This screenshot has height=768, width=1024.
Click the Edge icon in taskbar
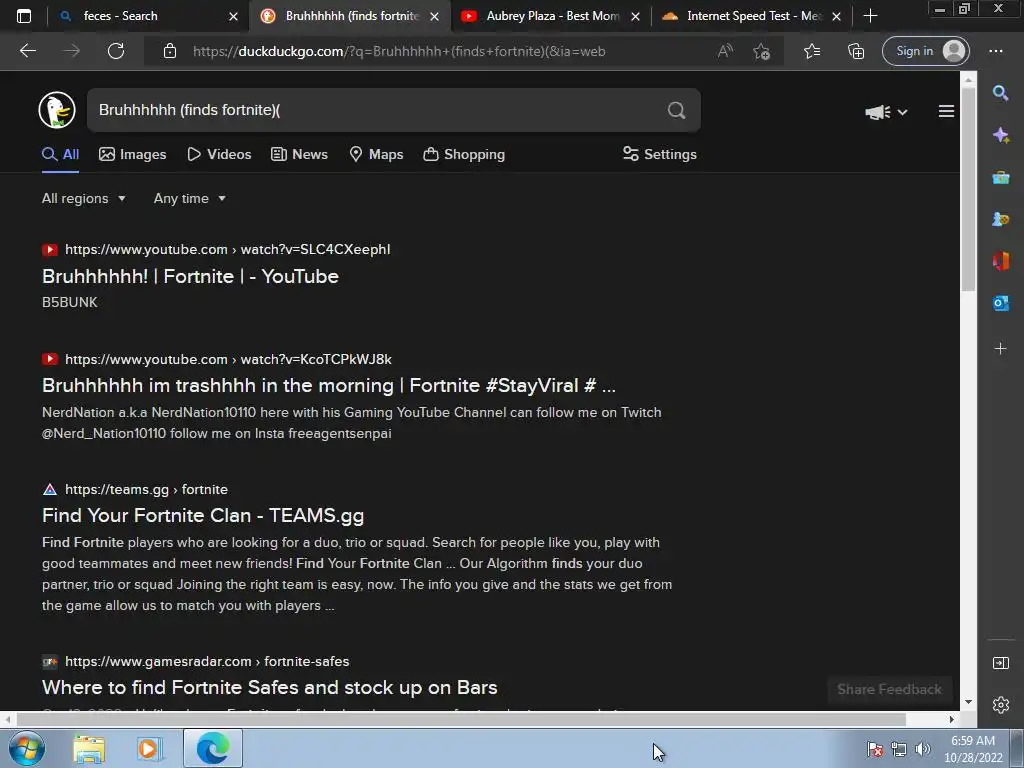tap(213, 748)
